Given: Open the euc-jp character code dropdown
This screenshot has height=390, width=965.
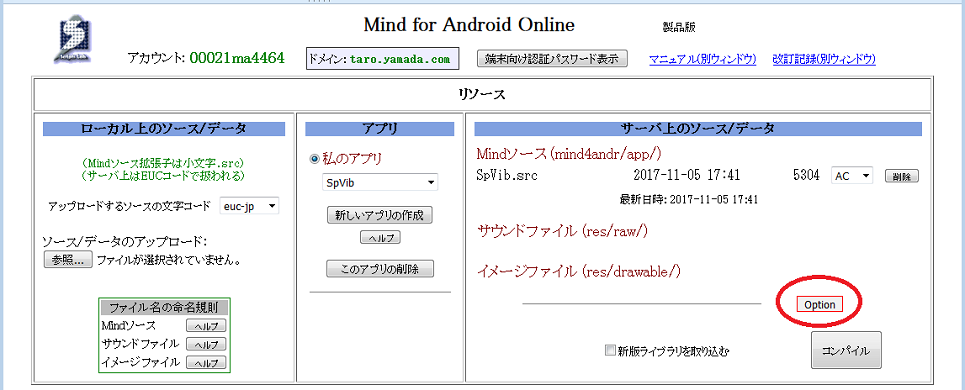Looking at the screenshot, I should pyautogui.click(x=249, y=206).
